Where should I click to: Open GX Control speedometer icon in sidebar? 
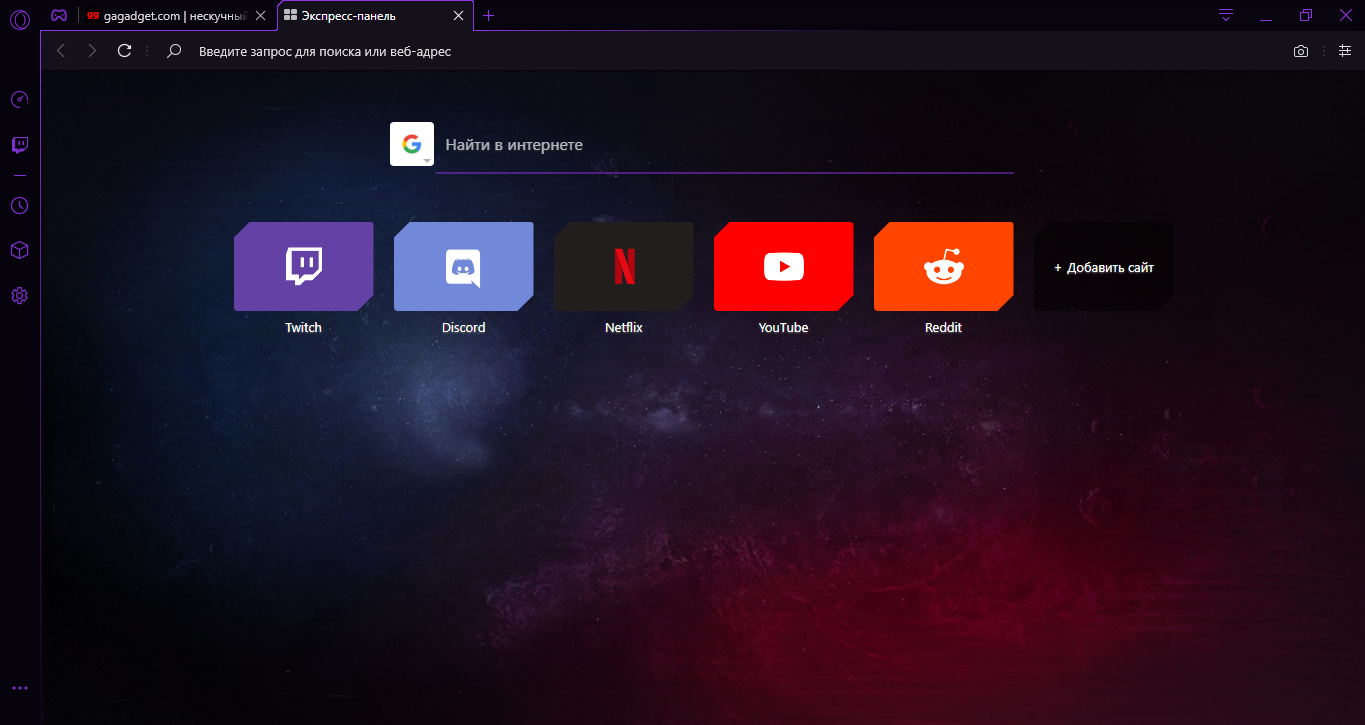pyautogui.click(x=19, y=99)
